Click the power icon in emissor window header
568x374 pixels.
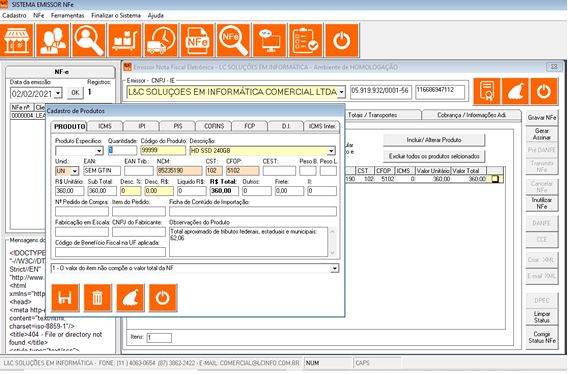(544, 91)
